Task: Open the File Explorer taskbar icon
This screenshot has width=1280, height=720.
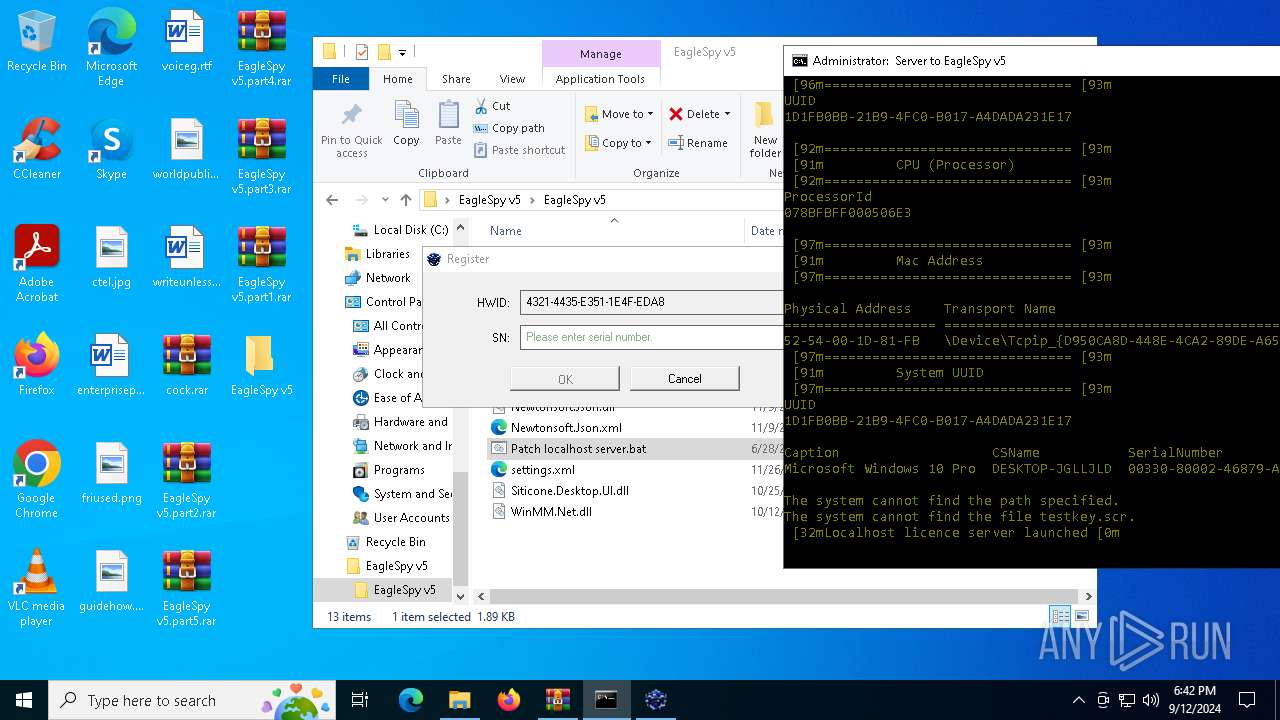Action: [459, 700]
